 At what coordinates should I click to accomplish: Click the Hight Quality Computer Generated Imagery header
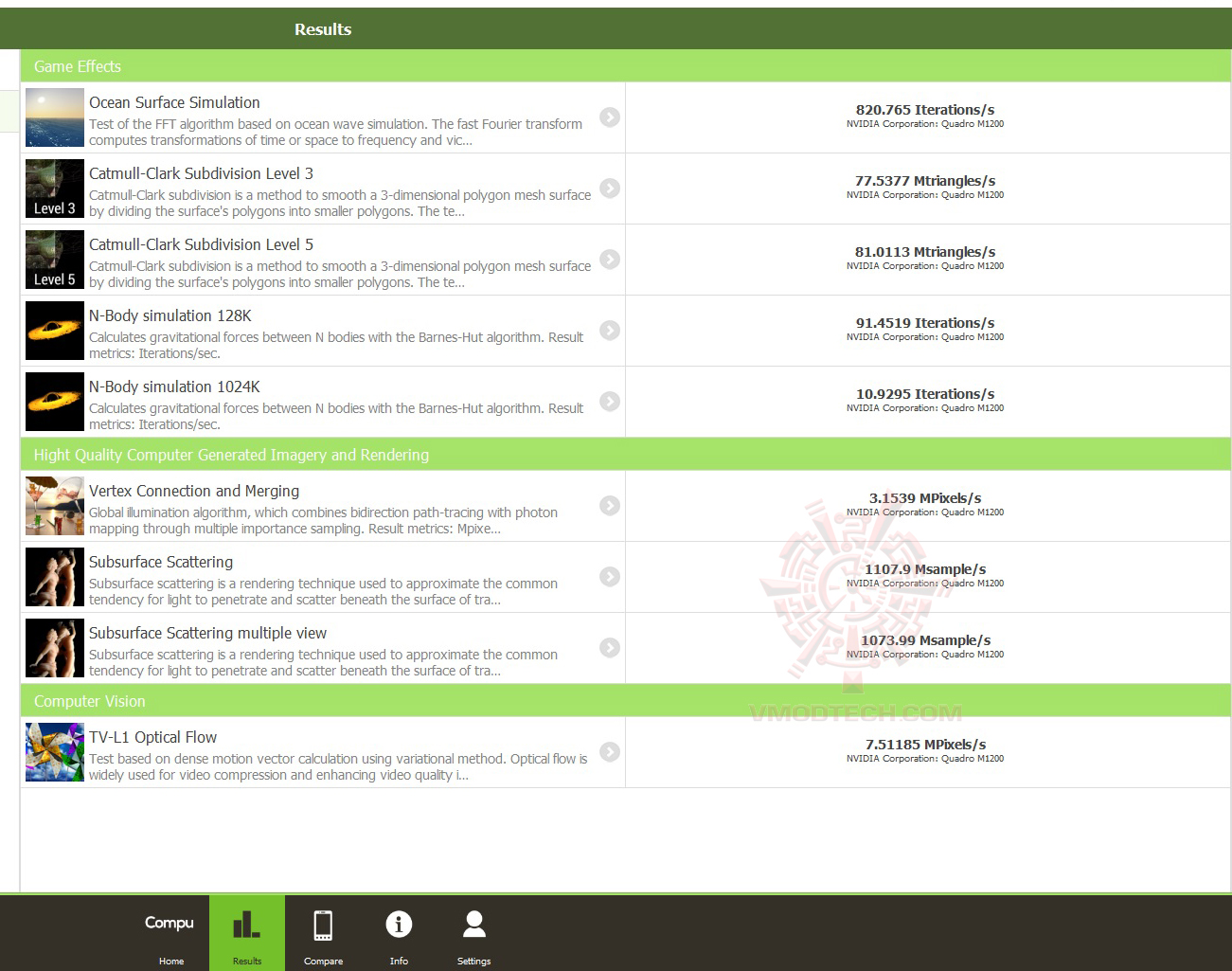(x=626, y=455)
